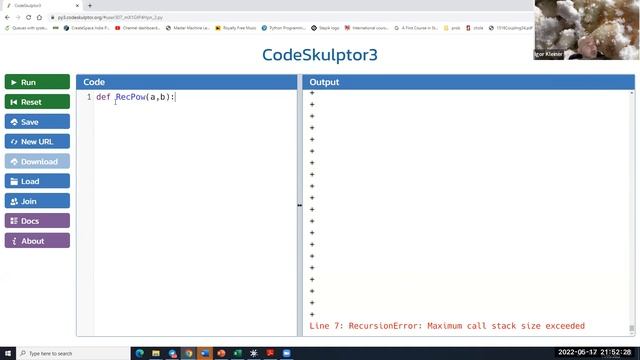This screenshot has width=640, height=360.
Task: Open the CreateSpace Indie bookmark
Action: [87, 28]
